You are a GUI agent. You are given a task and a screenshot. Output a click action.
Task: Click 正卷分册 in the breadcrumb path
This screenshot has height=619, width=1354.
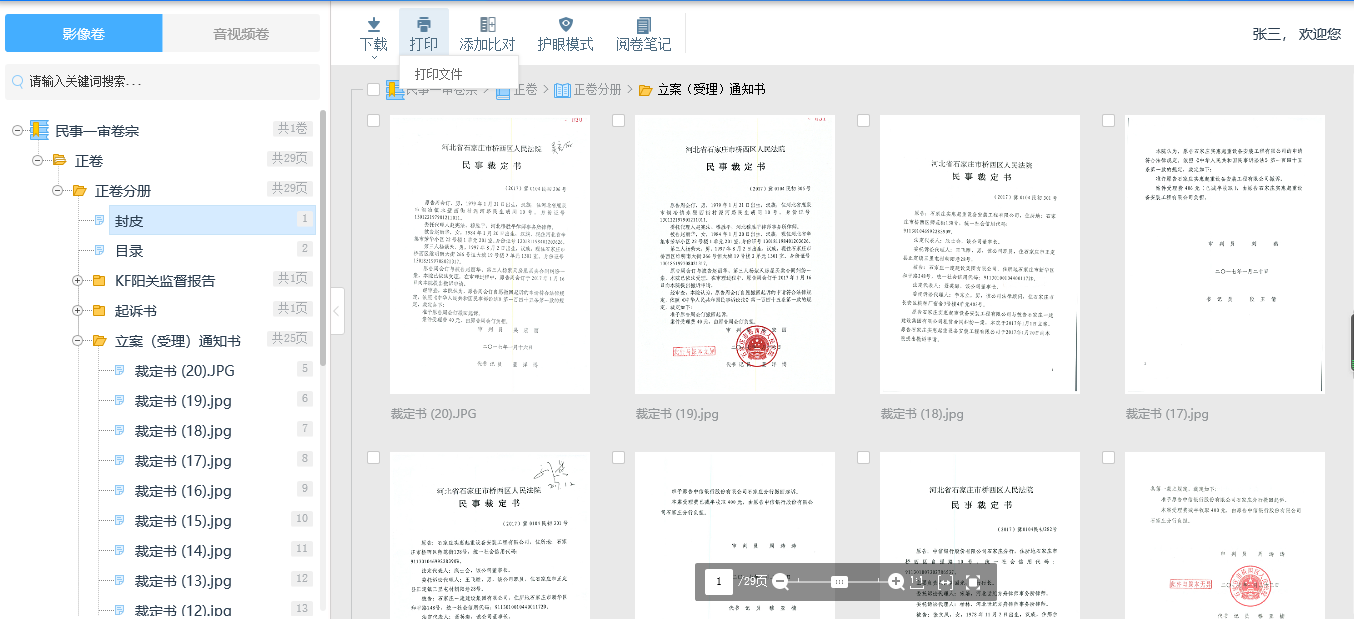[597, 90]
